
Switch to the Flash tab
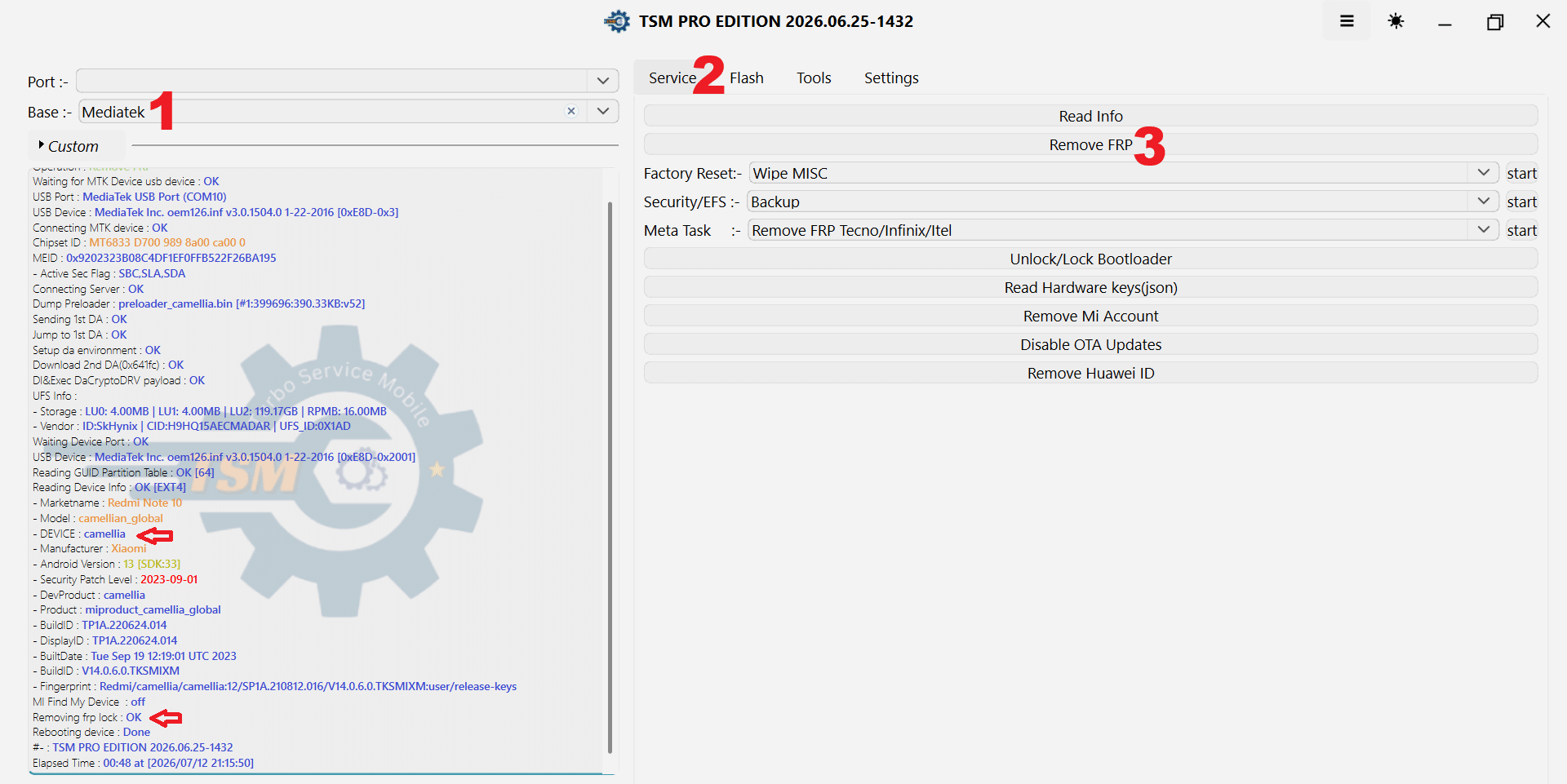[747, 78]
